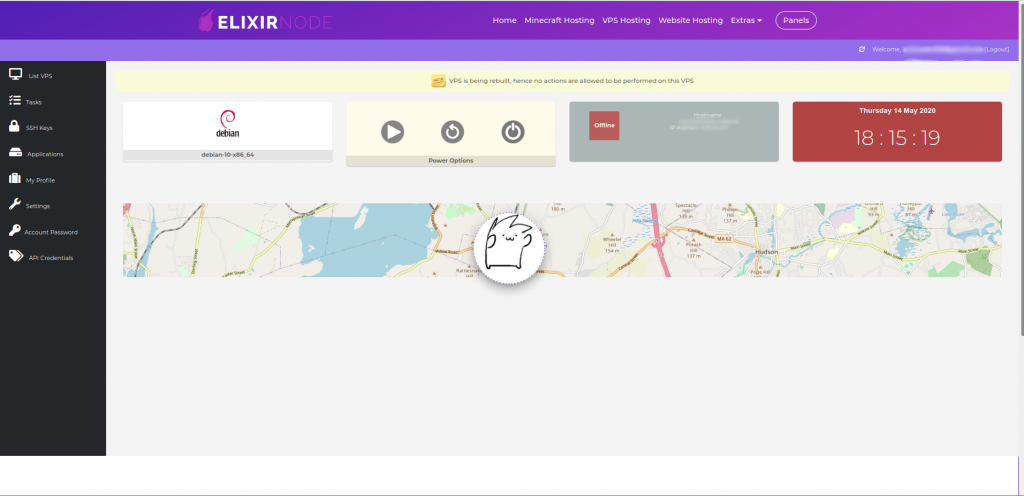Click the VPS is being rebuilt notice text
This screenshot has width=1024, height=496.
[x=571, y=81]
